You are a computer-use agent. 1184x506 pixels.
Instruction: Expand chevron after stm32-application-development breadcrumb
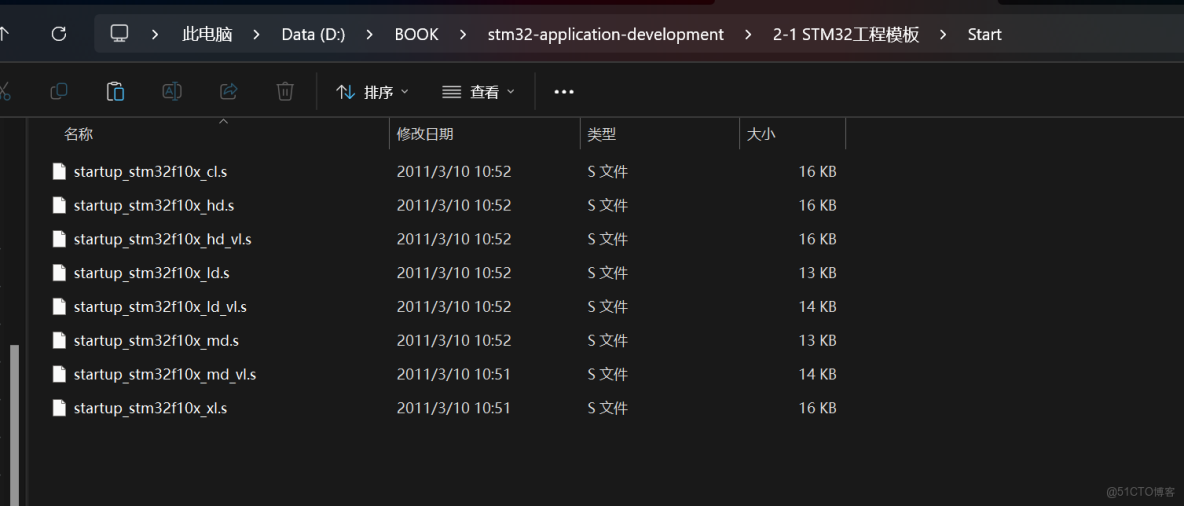(x=748, y=34)
